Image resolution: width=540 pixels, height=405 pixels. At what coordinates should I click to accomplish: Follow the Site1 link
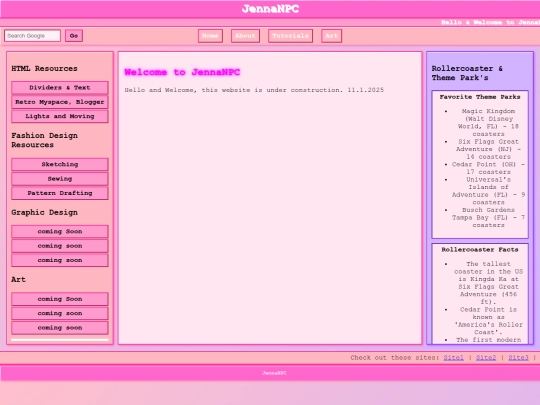pyautogui.click(x=453, y=357)
